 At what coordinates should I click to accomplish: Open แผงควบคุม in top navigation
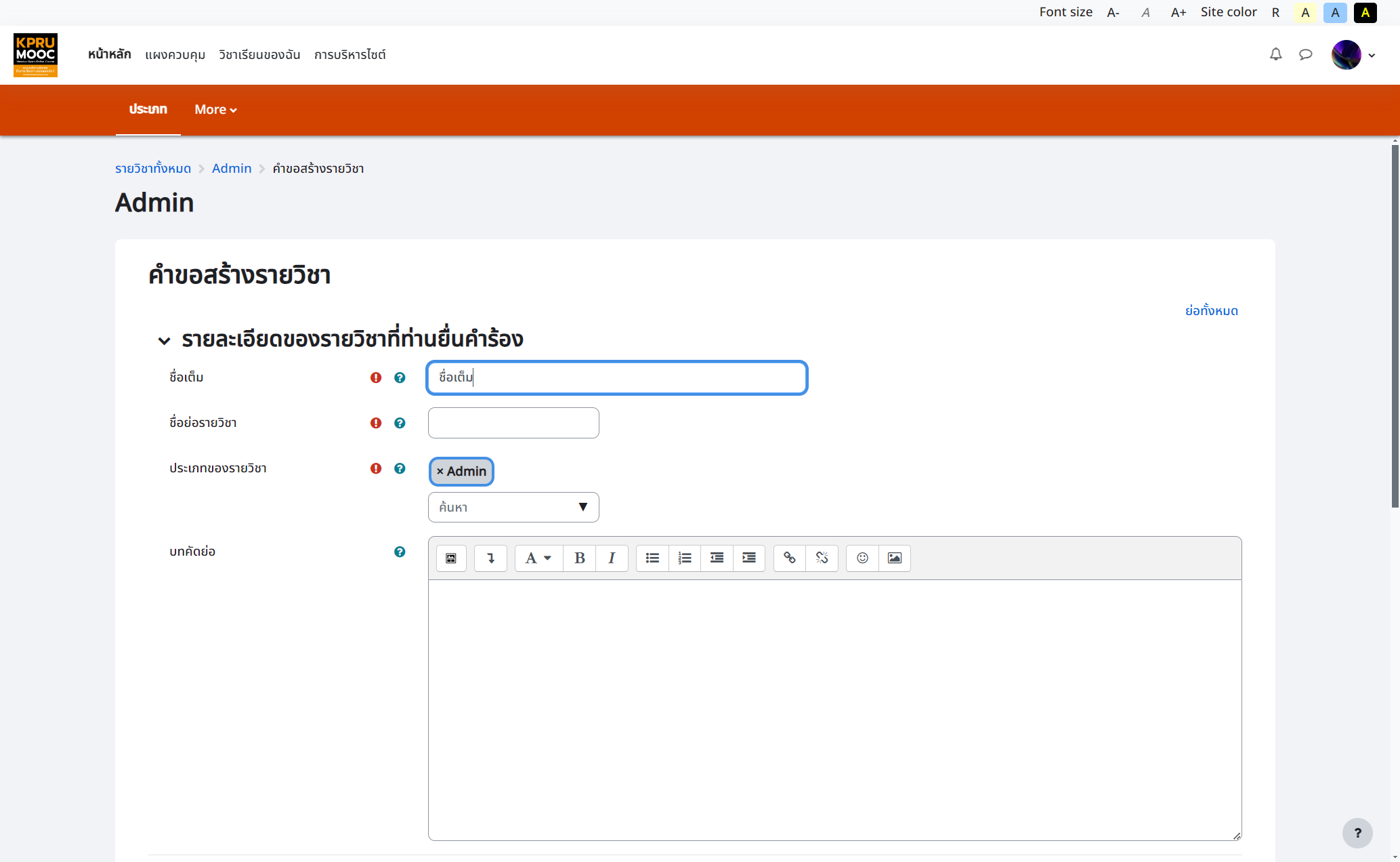(175, 55)
